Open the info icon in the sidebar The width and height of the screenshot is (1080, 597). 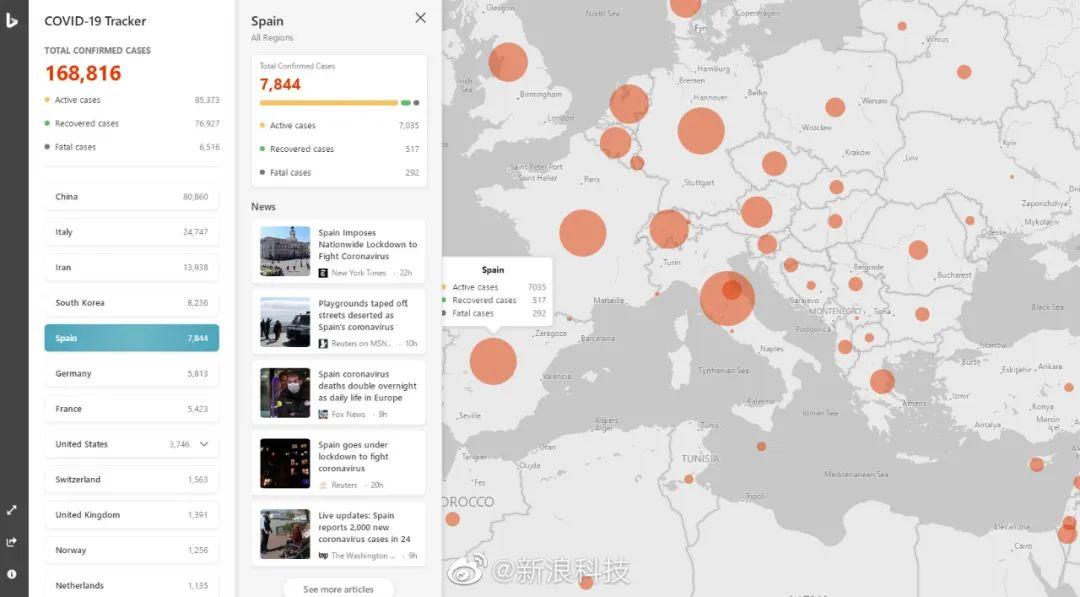[12, 574]
